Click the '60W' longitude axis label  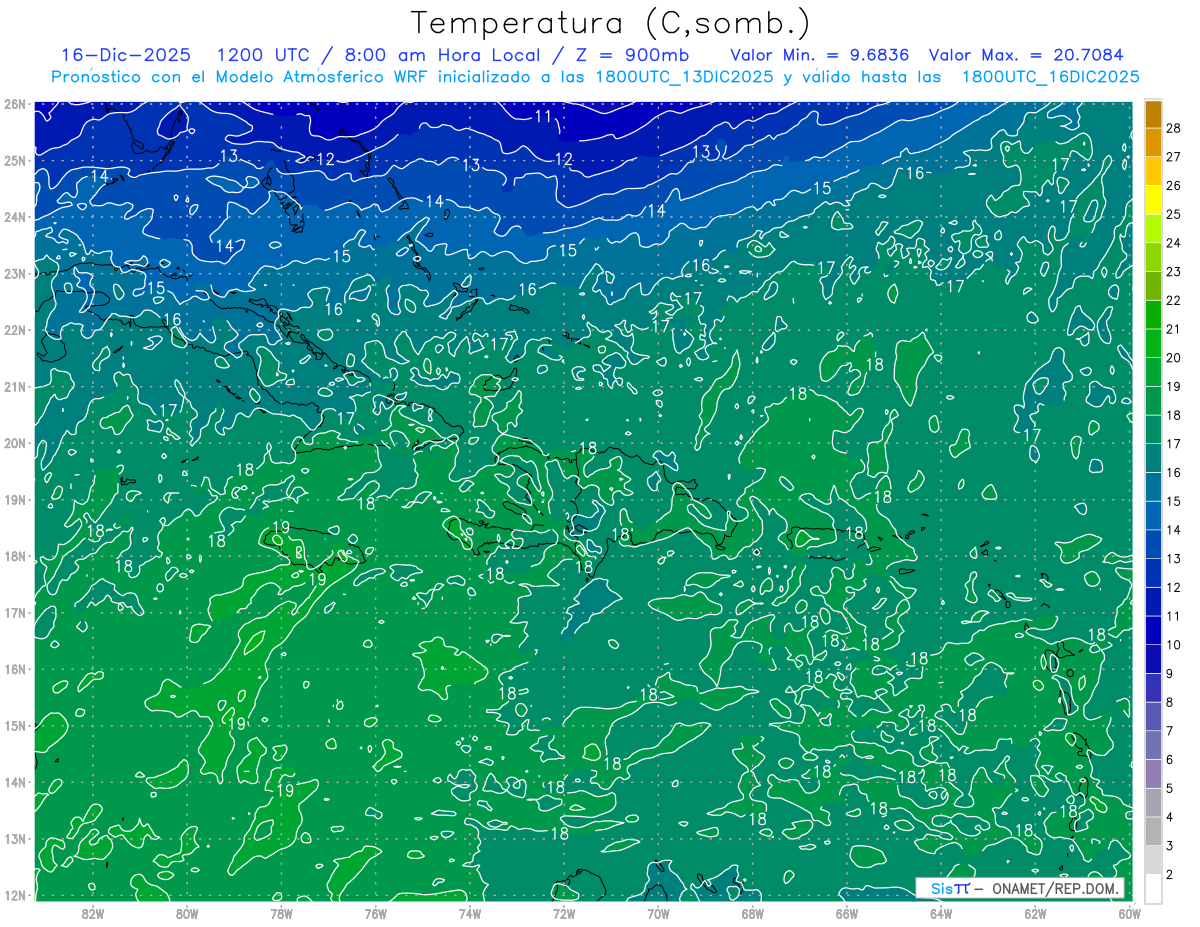(x=1129, y=914)
